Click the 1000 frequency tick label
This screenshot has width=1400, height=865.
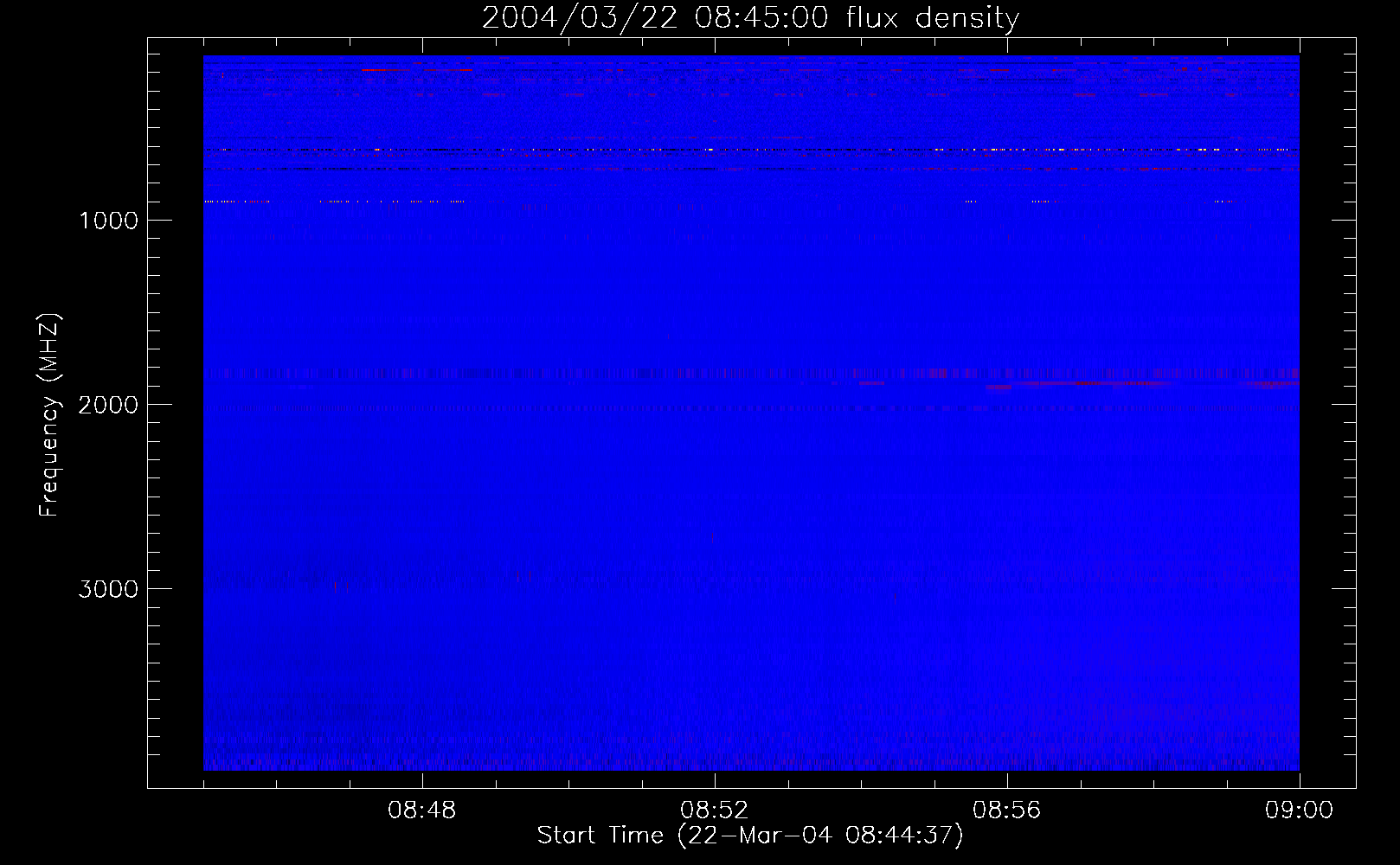[x=108, y=221]
